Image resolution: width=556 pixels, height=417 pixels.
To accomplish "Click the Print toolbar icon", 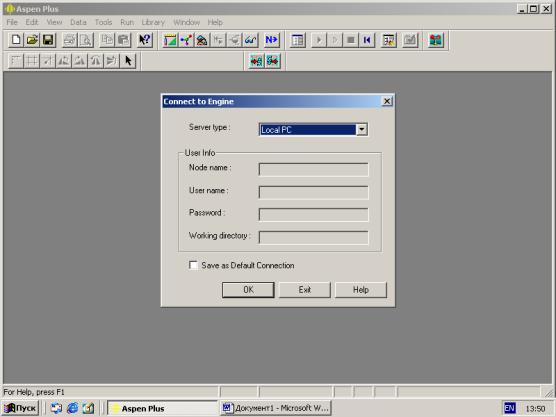I will (x=70, y=40).
